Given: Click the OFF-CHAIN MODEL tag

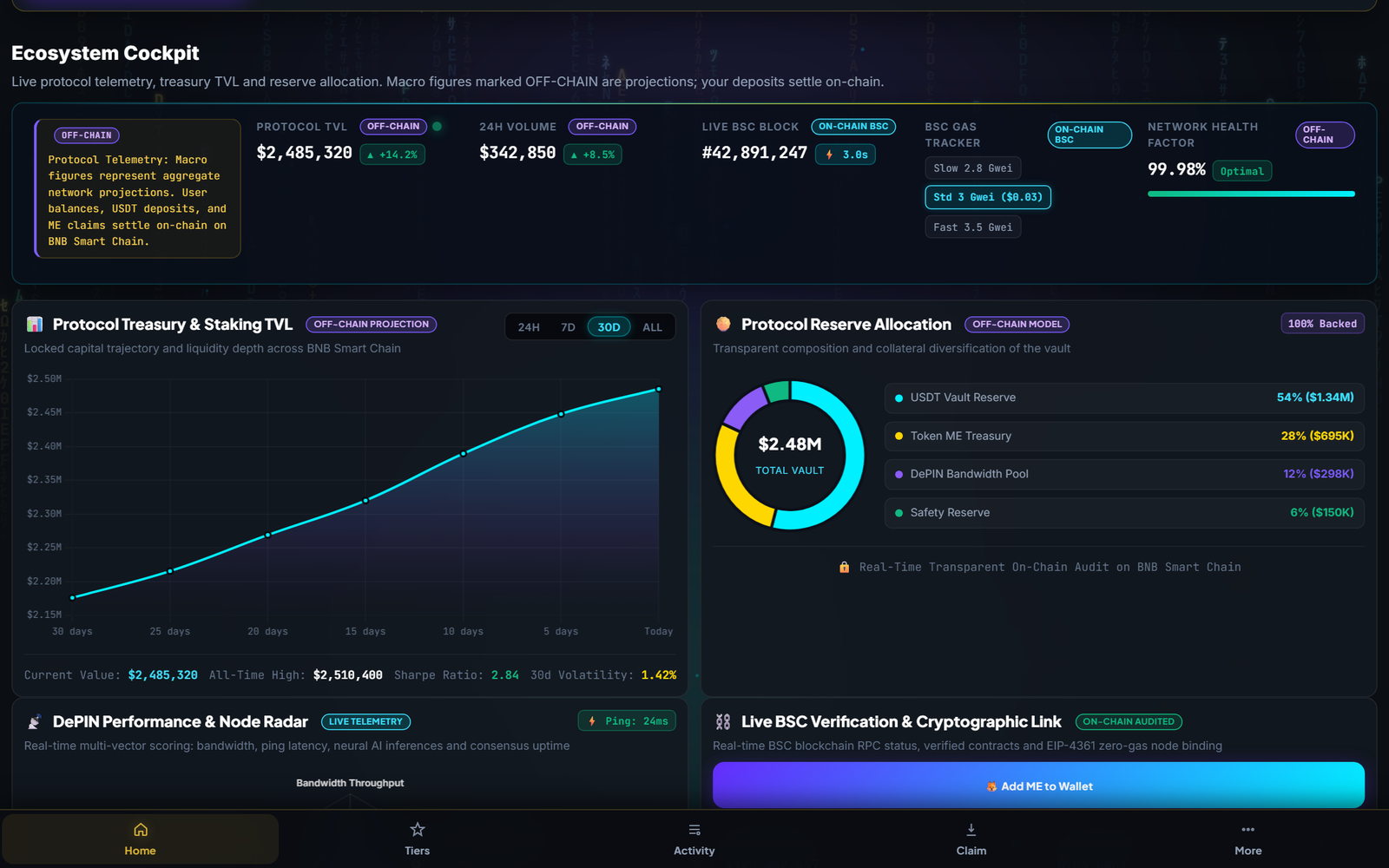Looking at the screenshot, I should coord(1017,325).
